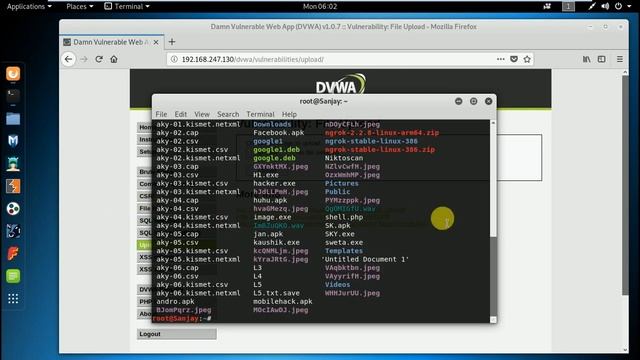
Task: Open the Places menu in the top bar
Action: click(x=80, y=6)
